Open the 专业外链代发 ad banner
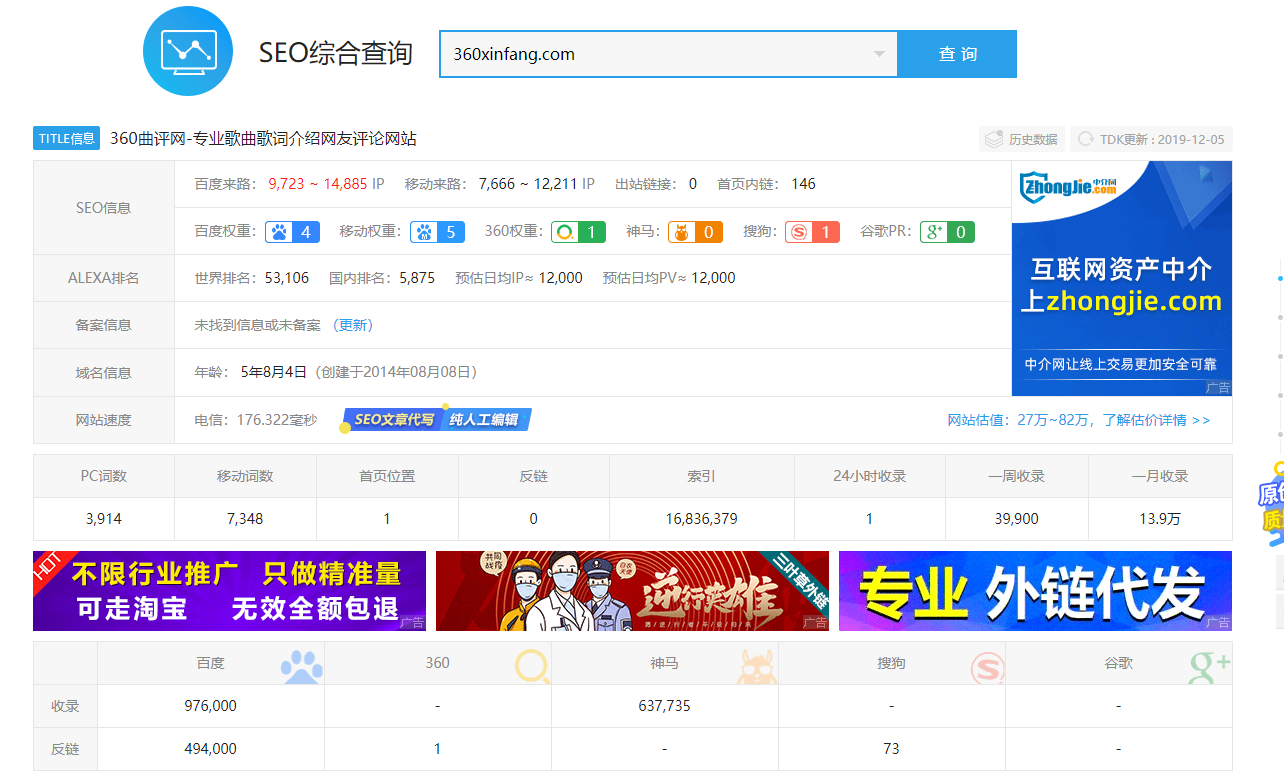Image resolution: width=1284 pixels, height=775 pixels. click(1035, 591)
